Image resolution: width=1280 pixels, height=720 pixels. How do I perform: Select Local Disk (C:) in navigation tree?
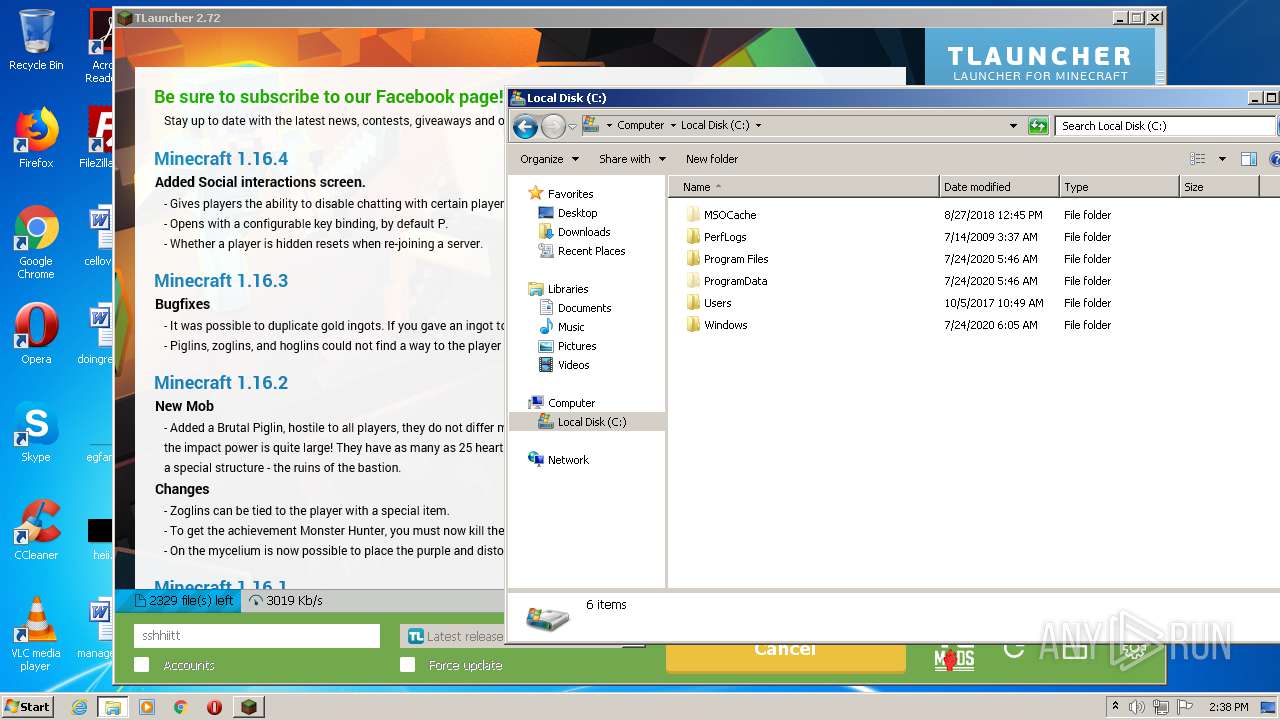pyautogui.click(x=592, y=422)
